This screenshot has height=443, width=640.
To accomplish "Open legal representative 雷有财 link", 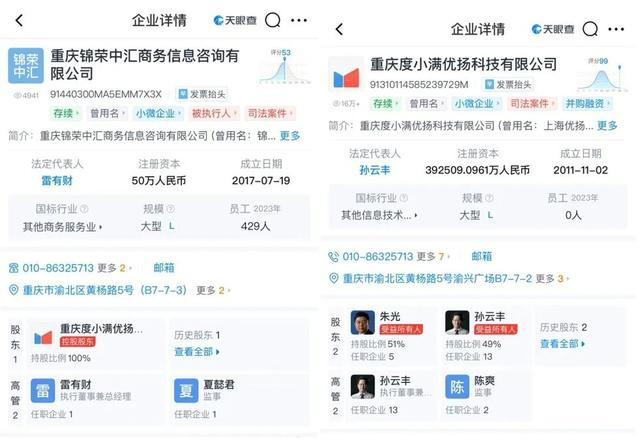I will 57,180.
